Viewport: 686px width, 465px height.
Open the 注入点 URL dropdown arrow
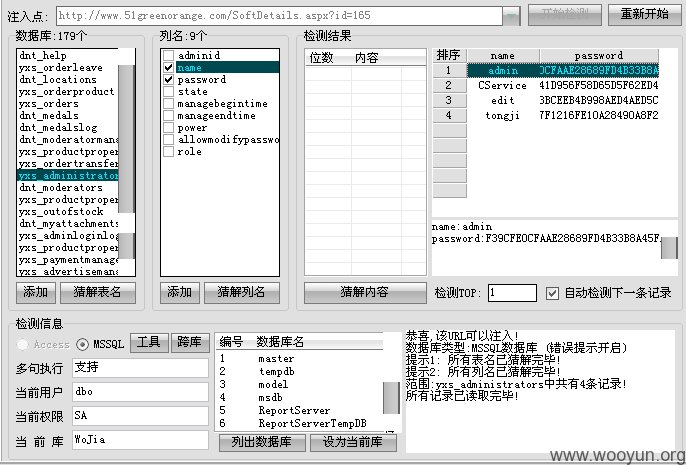(511, 16)
